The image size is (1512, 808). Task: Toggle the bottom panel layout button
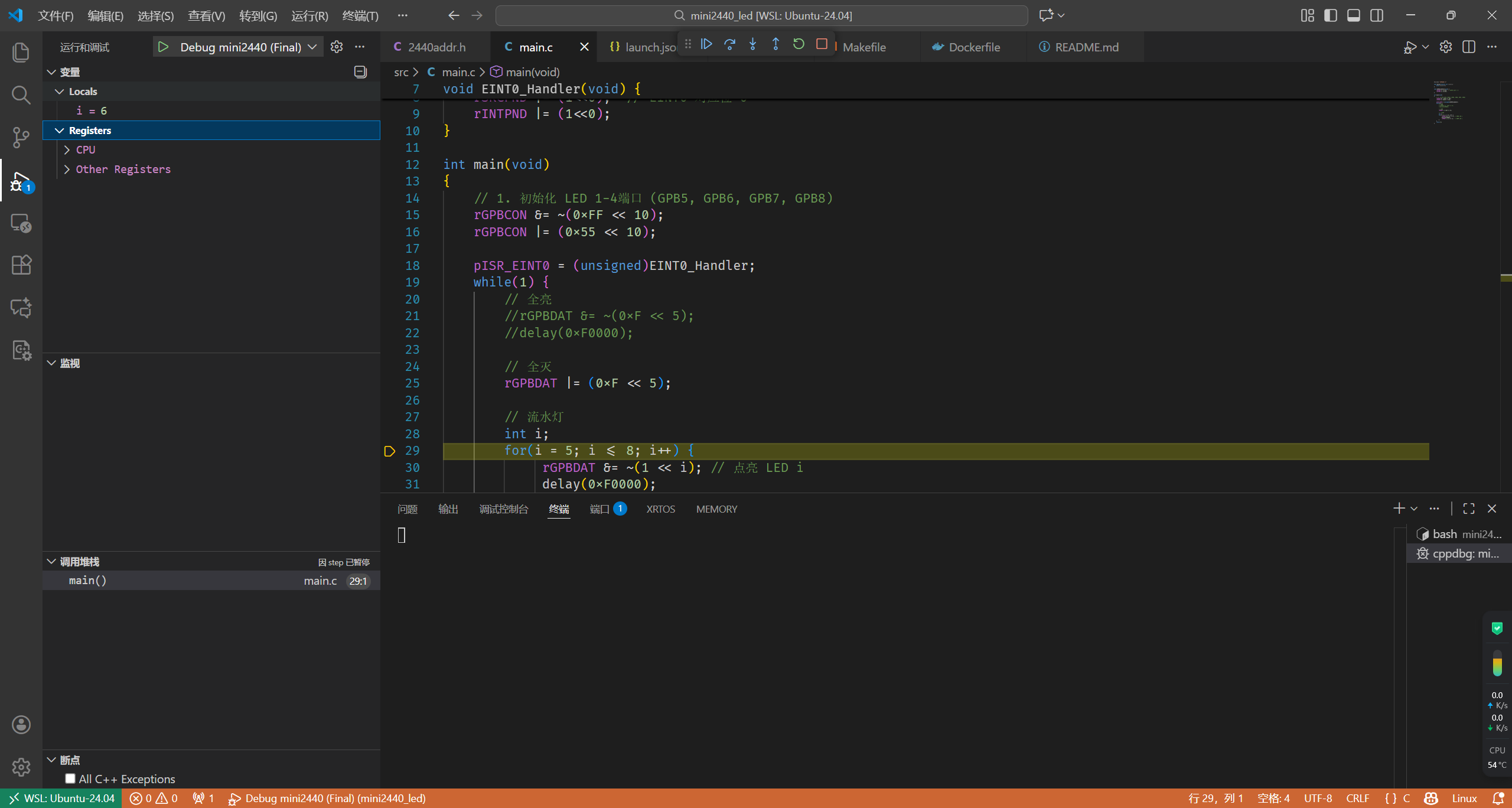(x=1354, y=15)
